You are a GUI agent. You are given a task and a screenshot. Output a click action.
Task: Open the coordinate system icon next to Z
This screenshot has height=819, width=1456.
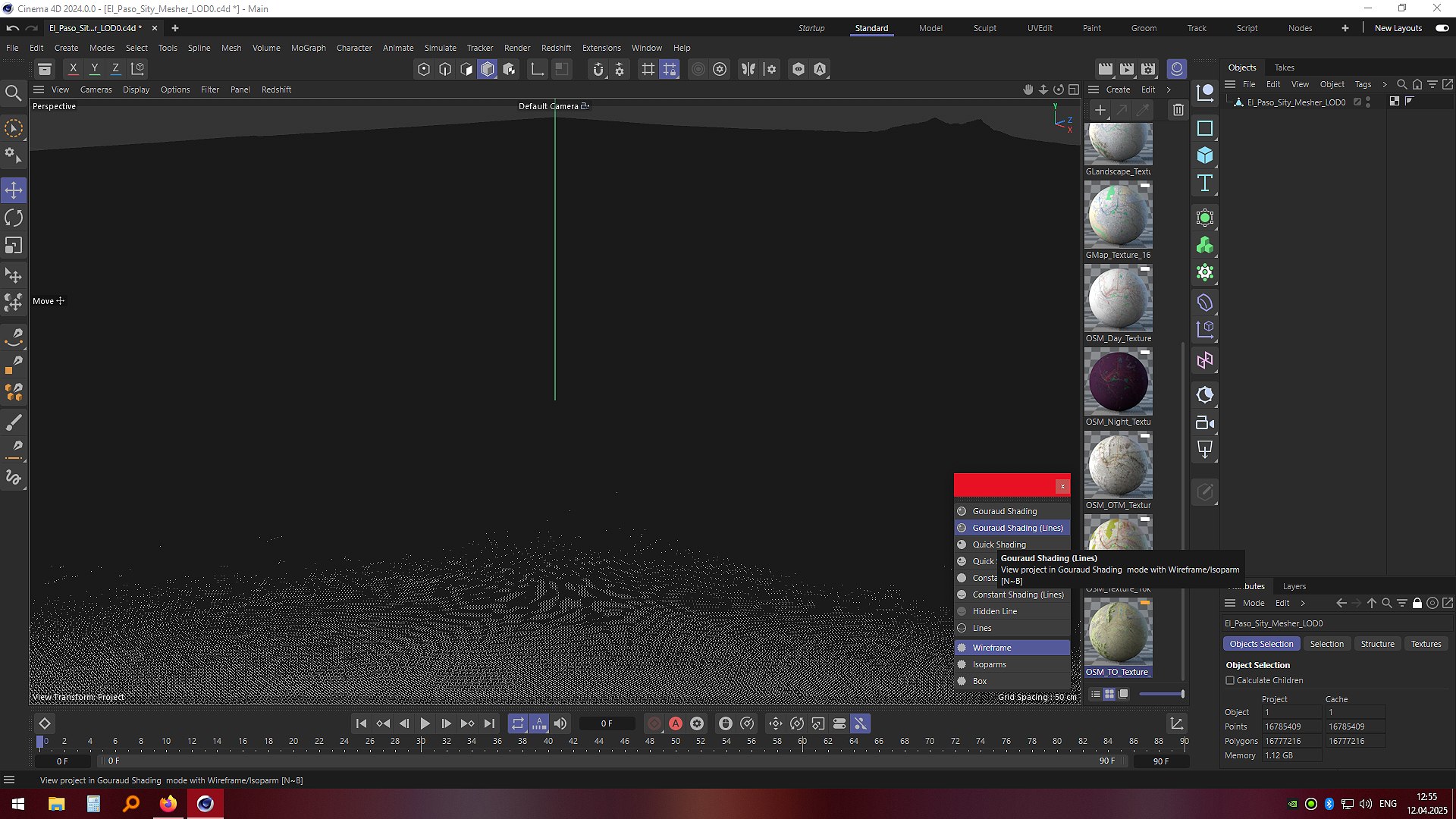click(x=137, y=68)
